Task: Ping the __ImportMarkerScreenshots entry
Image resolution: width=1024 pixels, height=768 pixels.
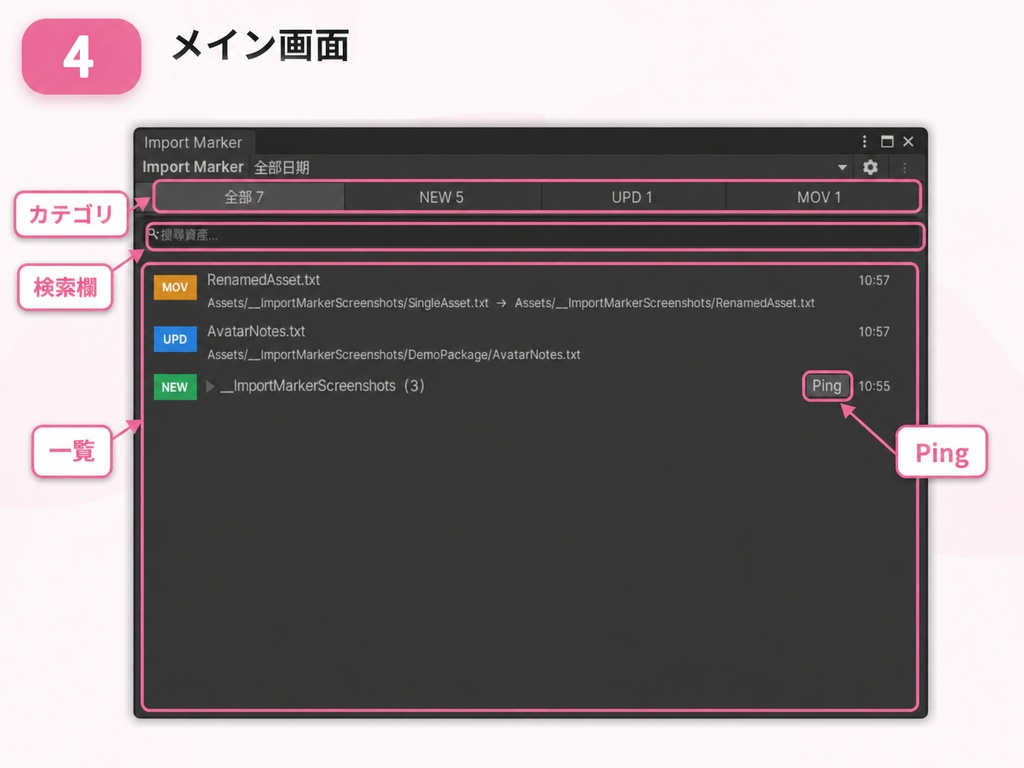Action: (827, 386)
